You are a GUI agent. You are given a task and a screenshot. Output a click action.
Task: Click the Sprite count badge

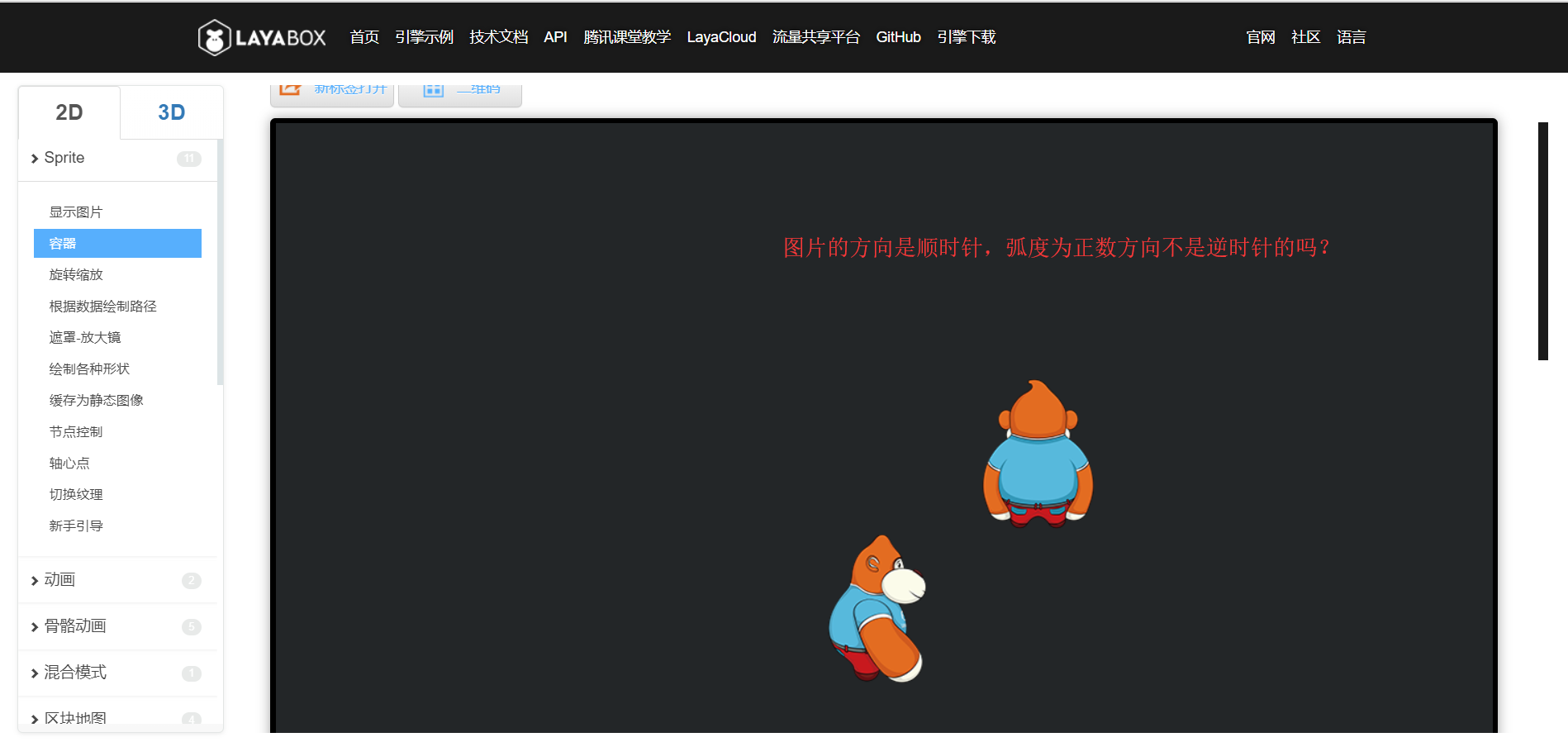coord(189,159)
